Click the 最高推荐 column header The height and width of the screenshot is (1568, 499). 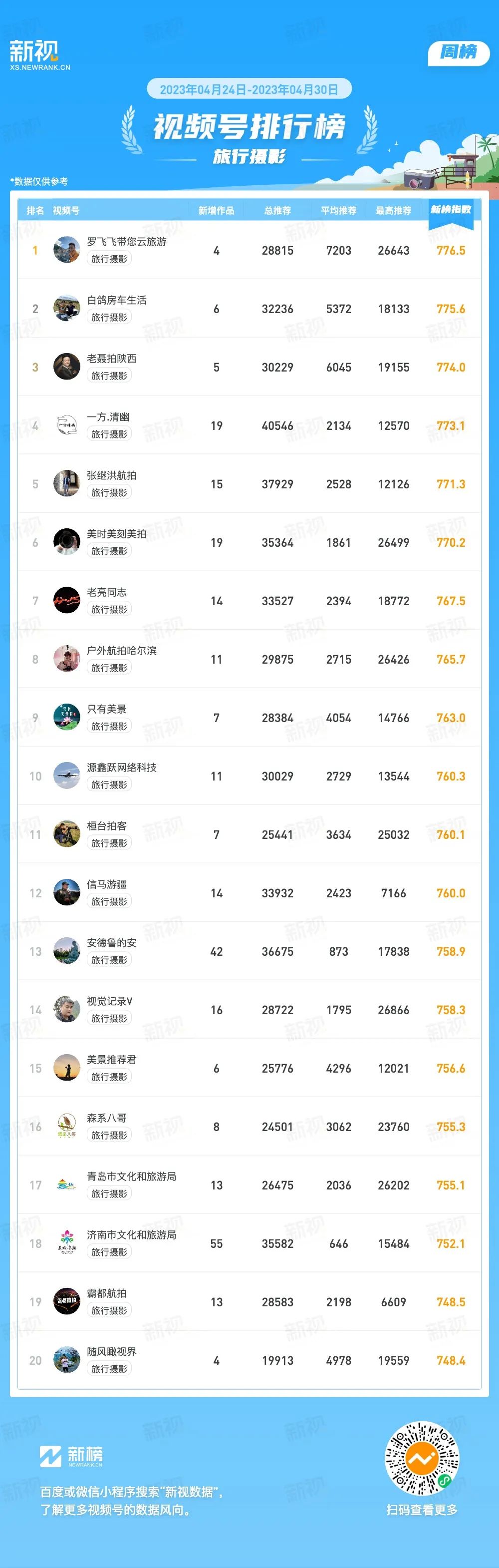(394, 211)
